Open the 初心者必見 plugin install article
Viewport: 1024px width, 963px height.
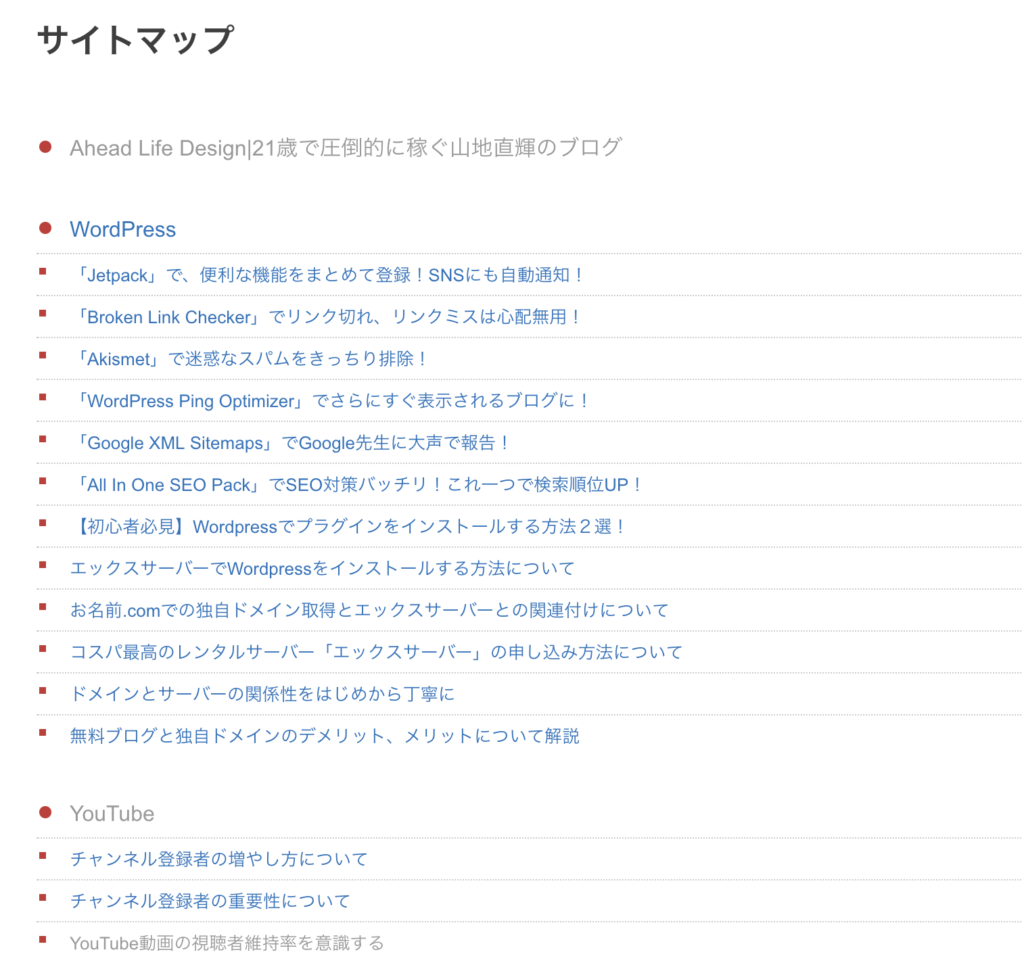pos(347,526)
